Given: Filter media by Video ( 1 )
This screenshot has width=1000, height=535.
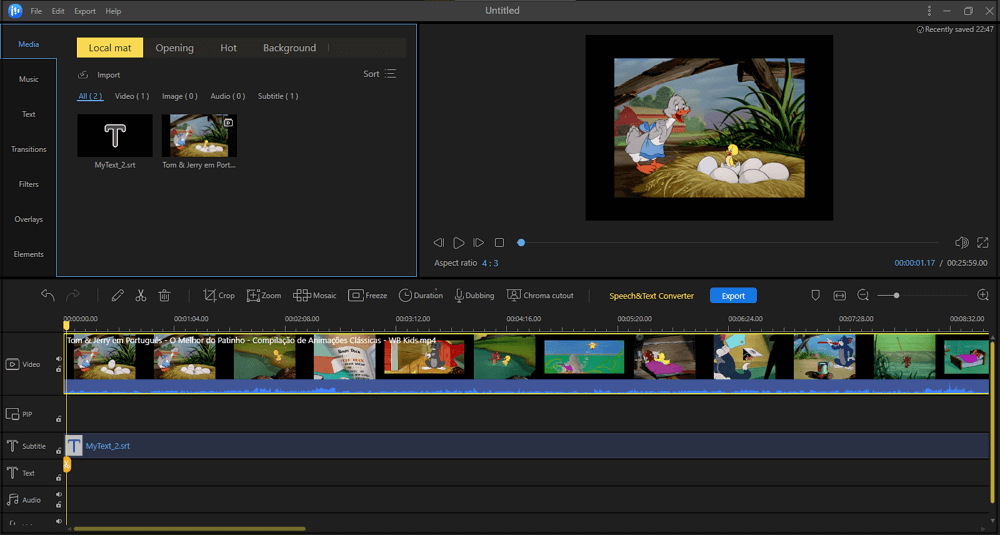Looking at the screenshot, I should point(132,96).
